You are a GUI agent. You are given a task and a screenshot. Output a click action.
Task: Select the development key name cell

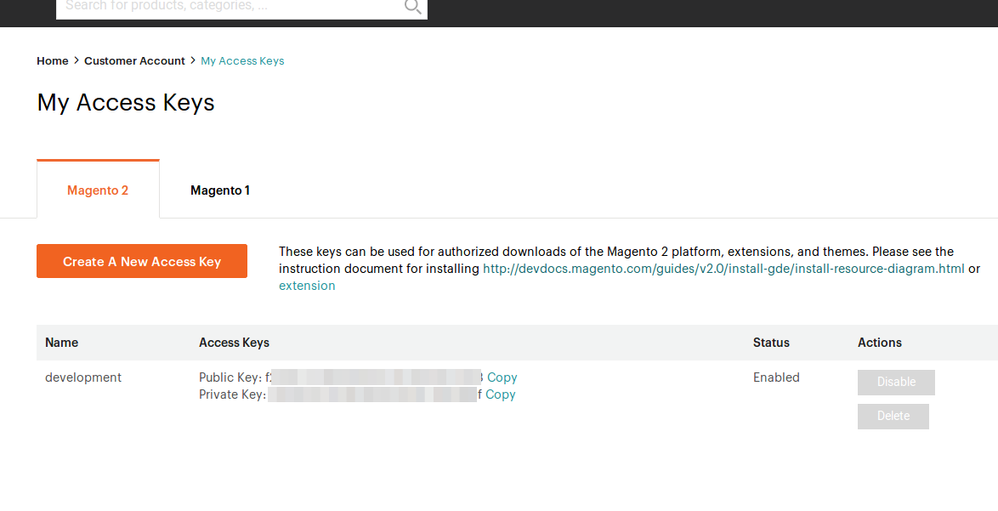(84, 378)
